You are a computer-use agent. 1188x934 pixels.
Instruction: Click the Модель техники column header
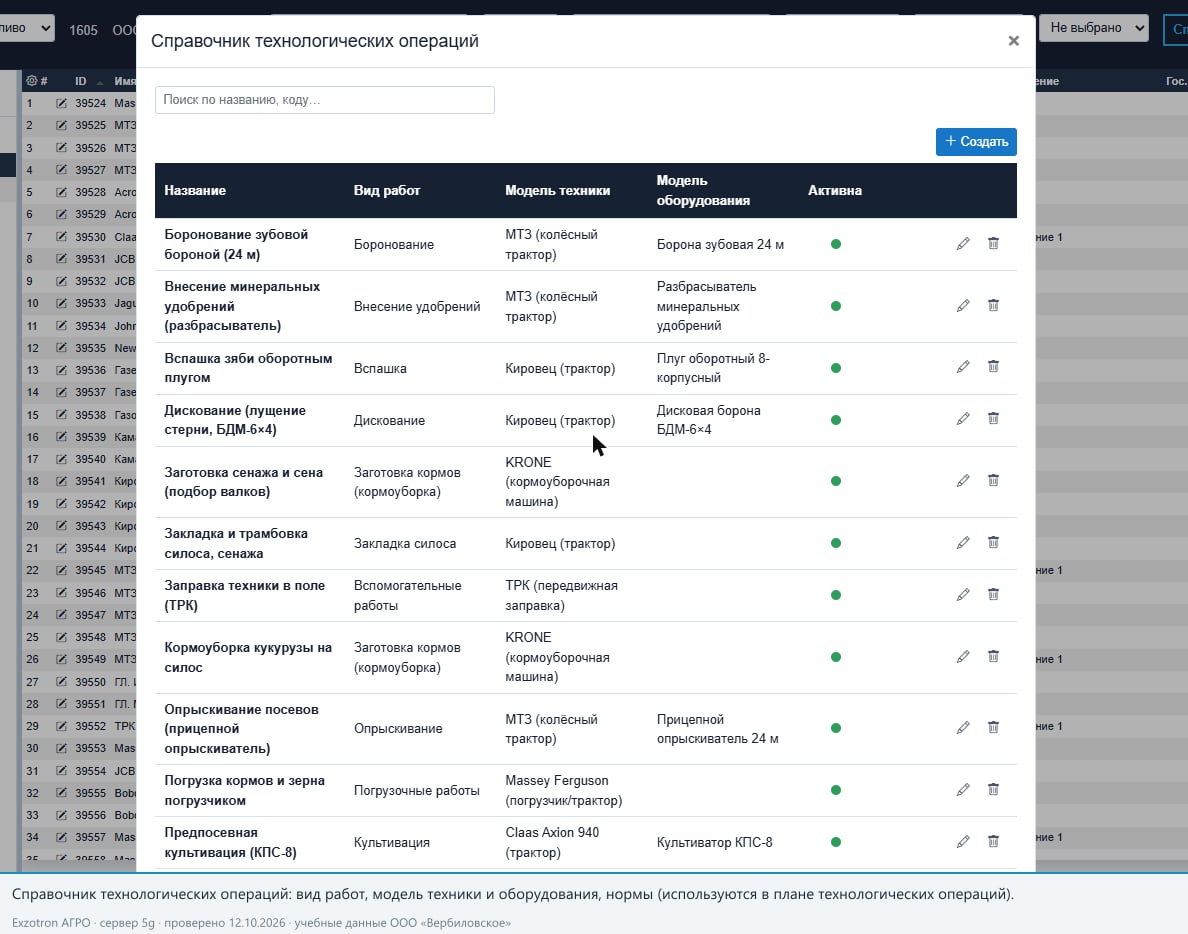[558, 191]
